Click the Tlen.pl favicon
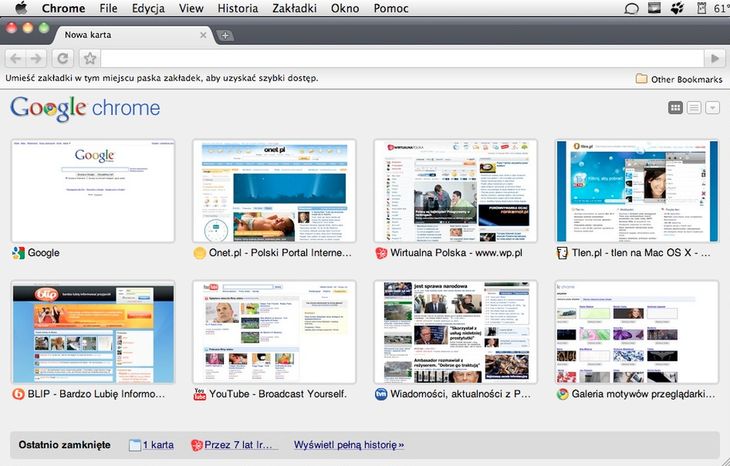This screenshot has width=730, height=466. point(562,253)
